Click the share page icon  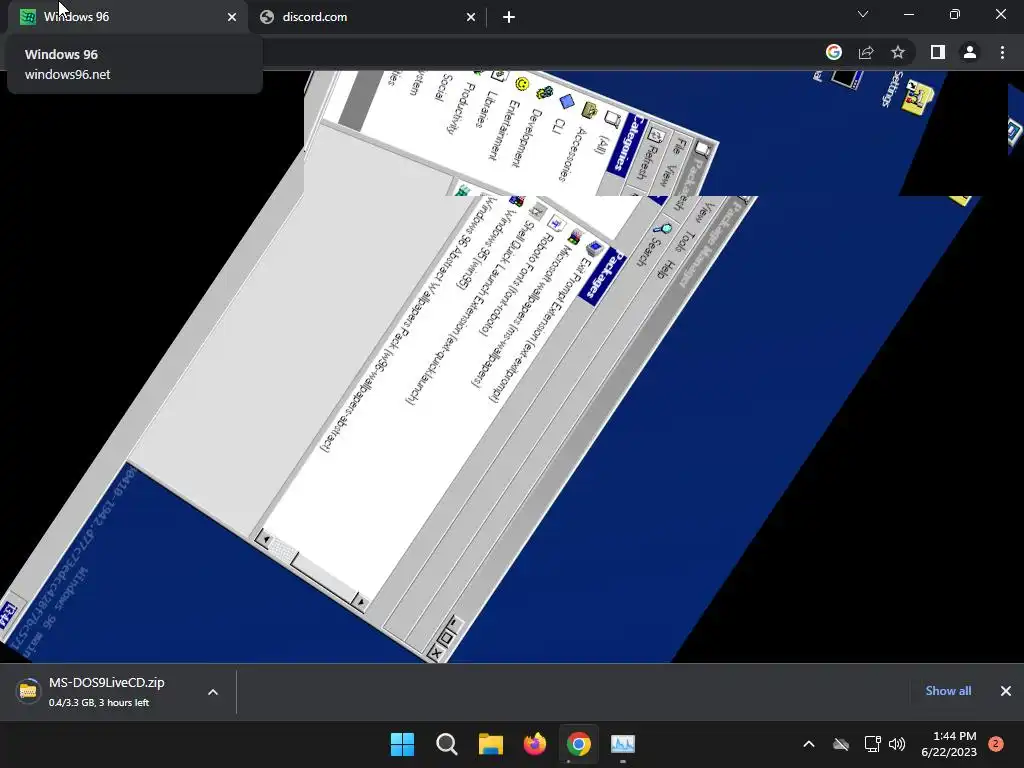866,52
